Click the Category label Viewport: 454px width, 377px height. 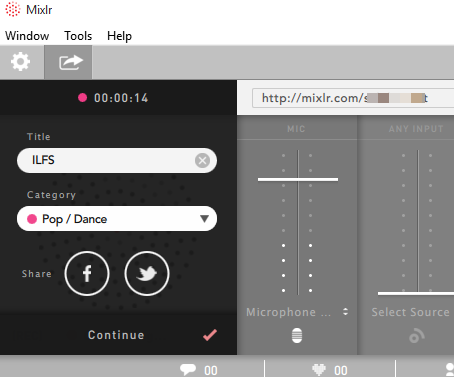point(51,195)
